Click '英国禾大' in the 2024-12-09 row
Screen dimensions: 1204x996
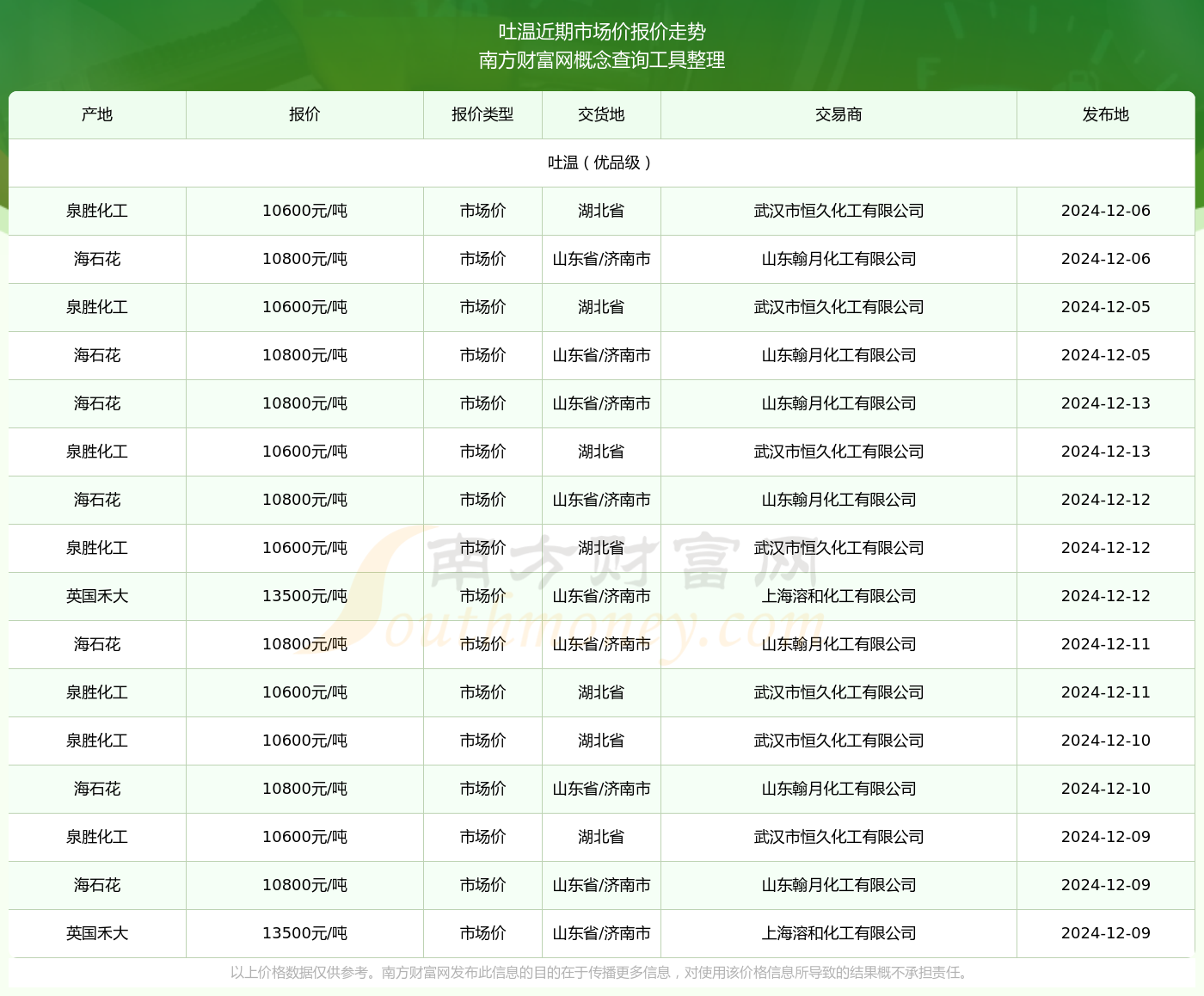[97, 933]
